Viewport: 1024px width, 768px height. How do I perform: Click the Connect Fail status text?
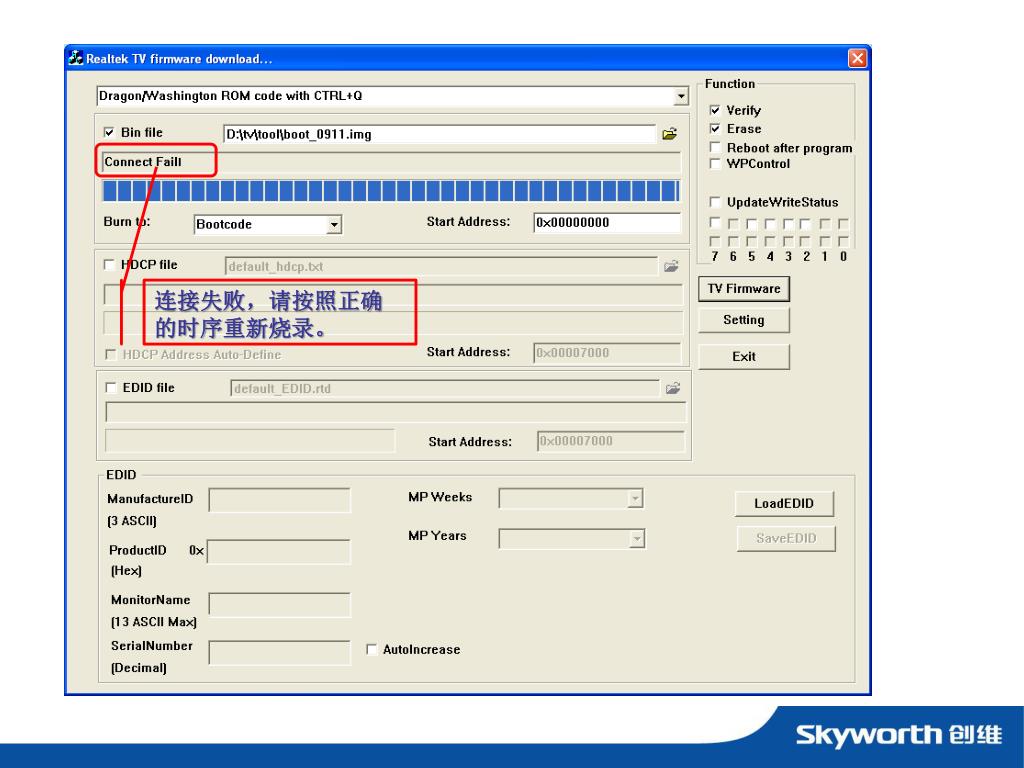click(143, 162)
